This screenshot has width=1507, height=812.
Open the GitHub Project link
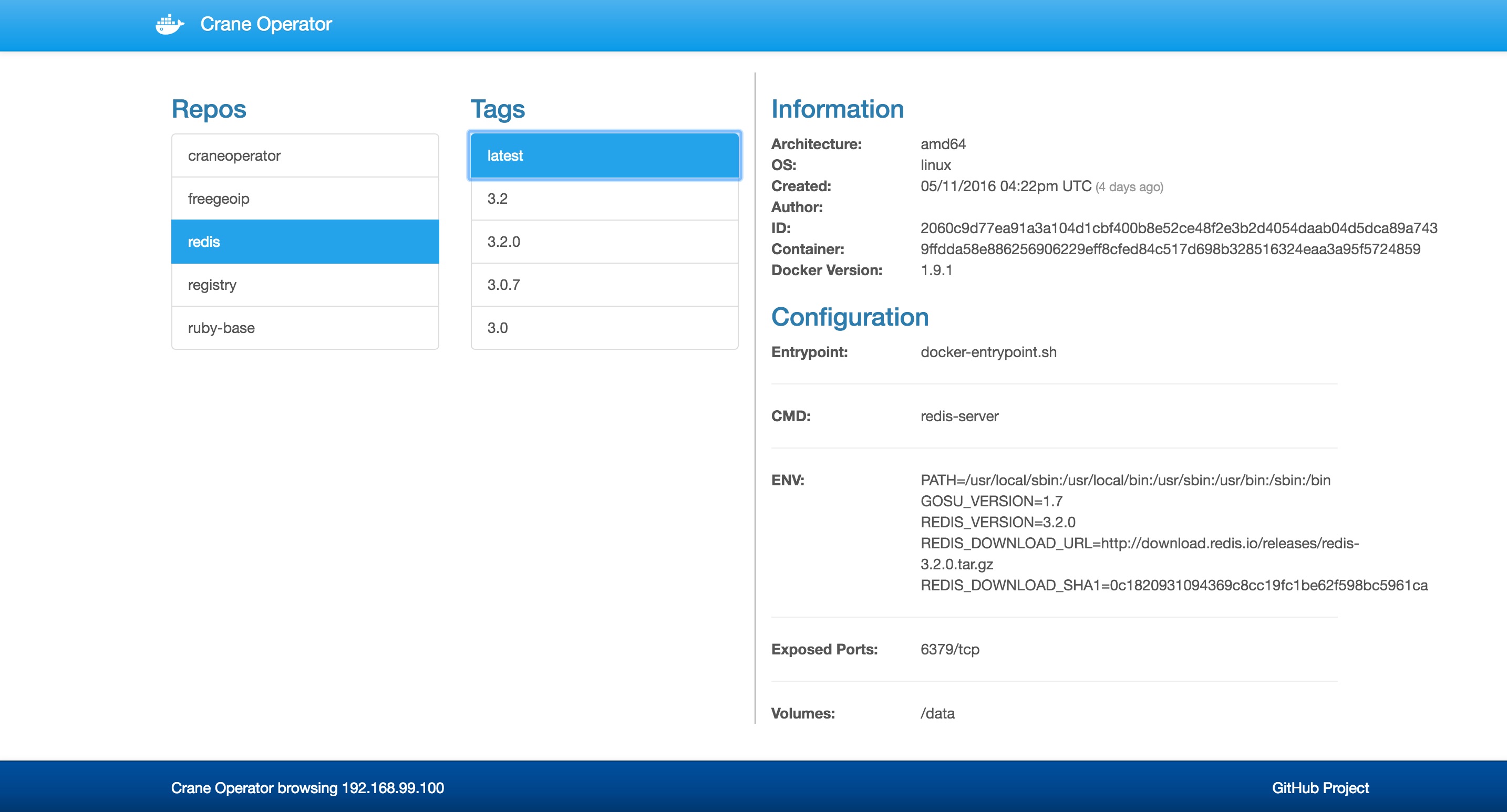1320,788
